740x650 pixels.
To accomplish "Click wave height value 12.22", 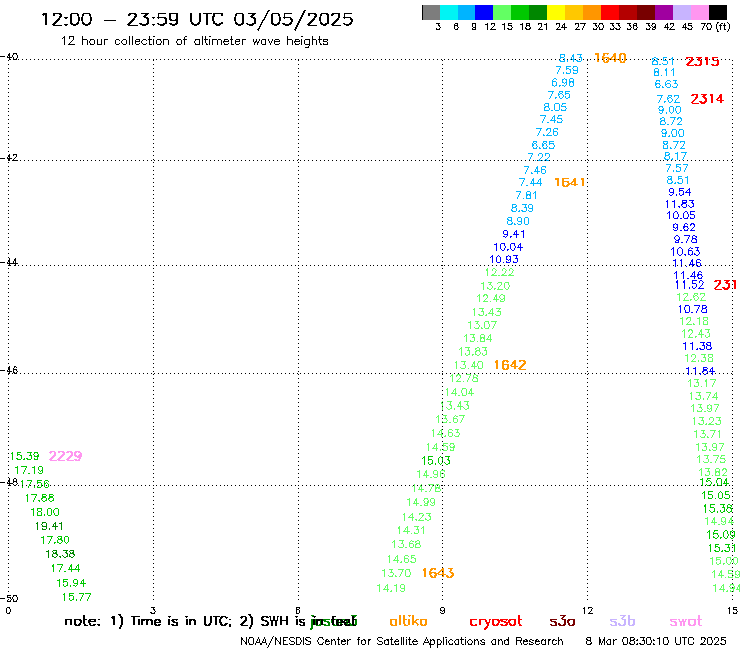I will [499, 272].
